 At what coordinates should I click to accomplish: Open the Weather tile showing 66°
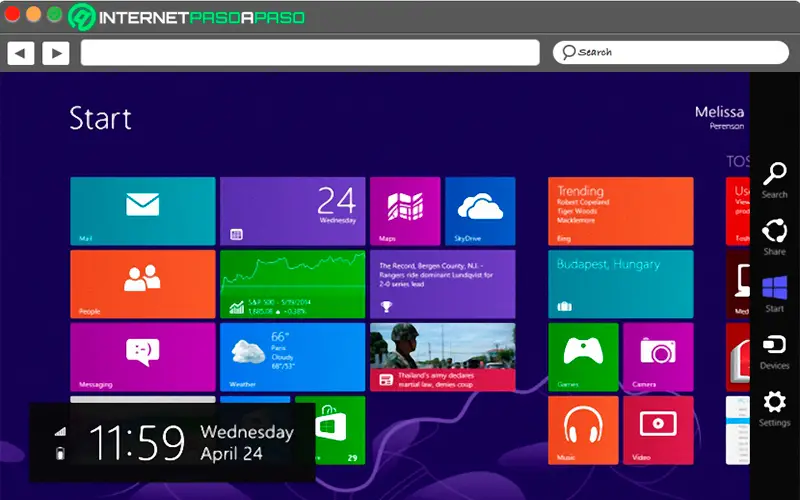tap(292, 357)
